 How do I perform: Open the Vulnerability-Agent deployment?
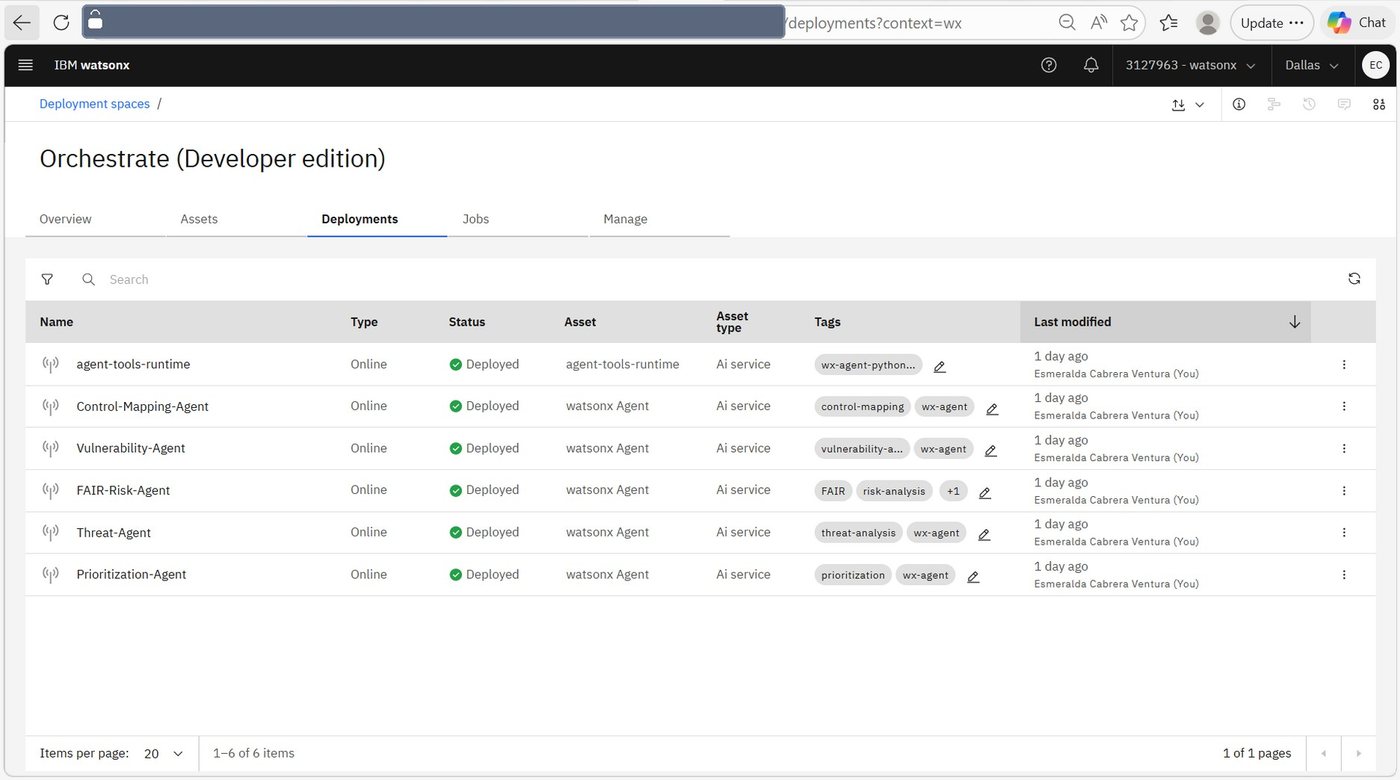131,448
